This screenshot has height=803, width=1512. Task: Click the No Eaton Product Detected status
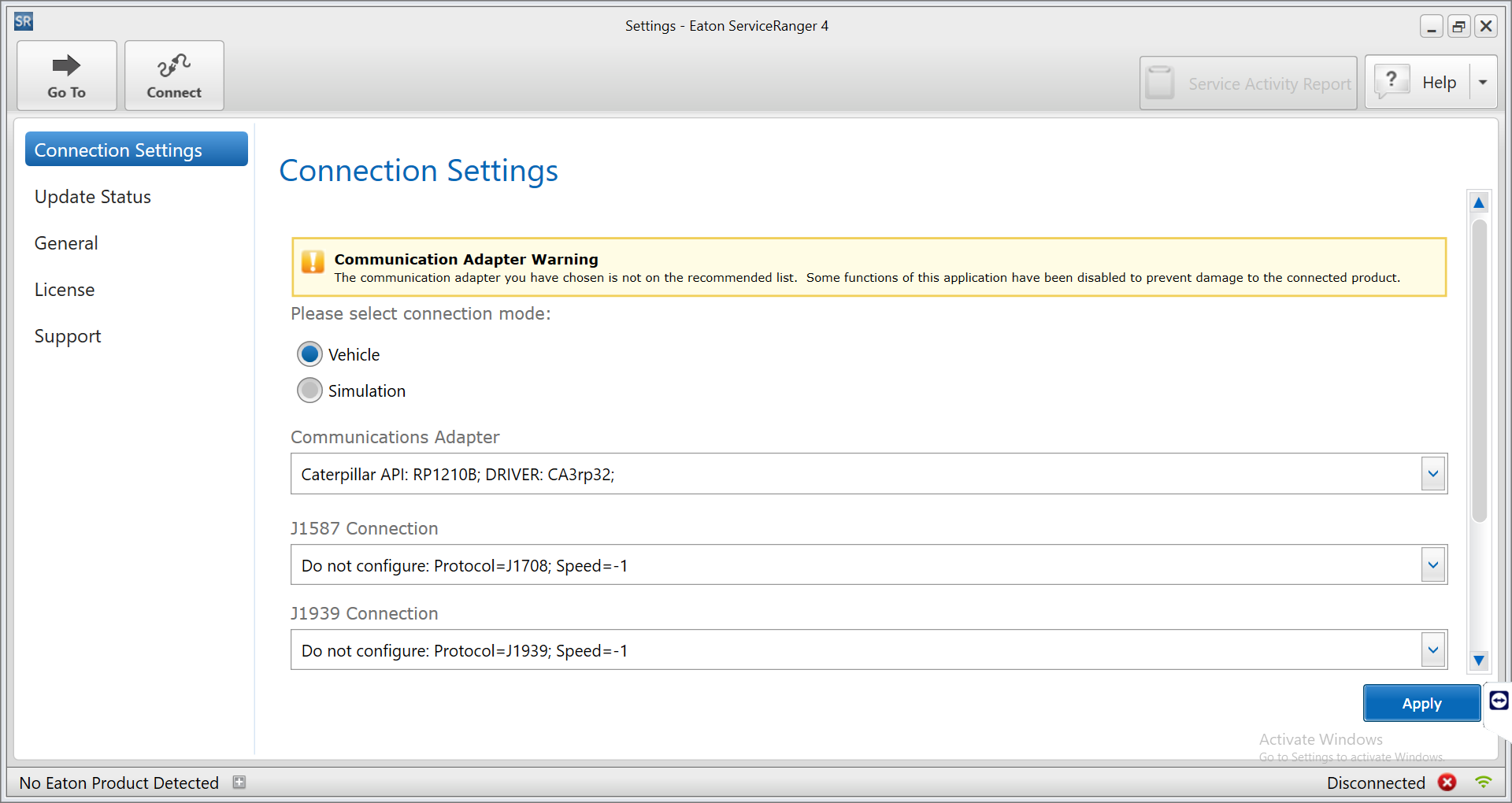(x=119, y=783)
